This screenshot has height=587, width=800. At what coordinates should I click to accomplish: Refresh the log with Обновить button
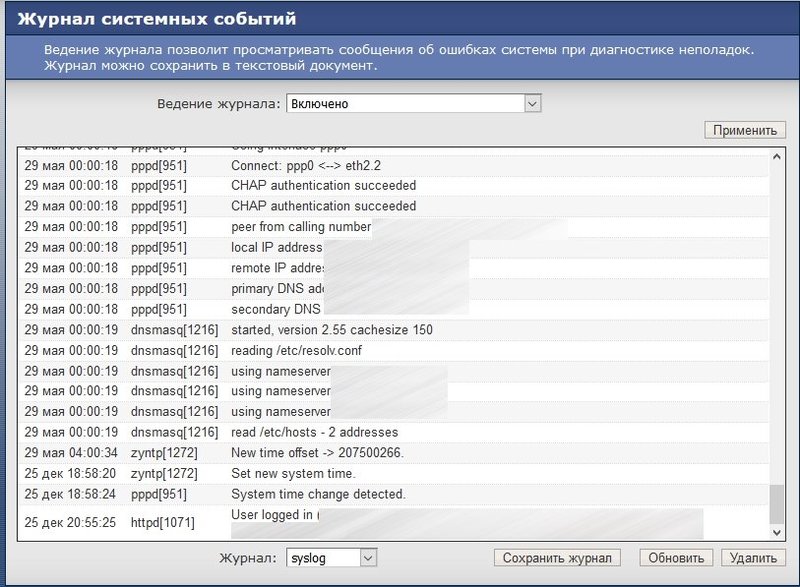[x=676, y=558]
